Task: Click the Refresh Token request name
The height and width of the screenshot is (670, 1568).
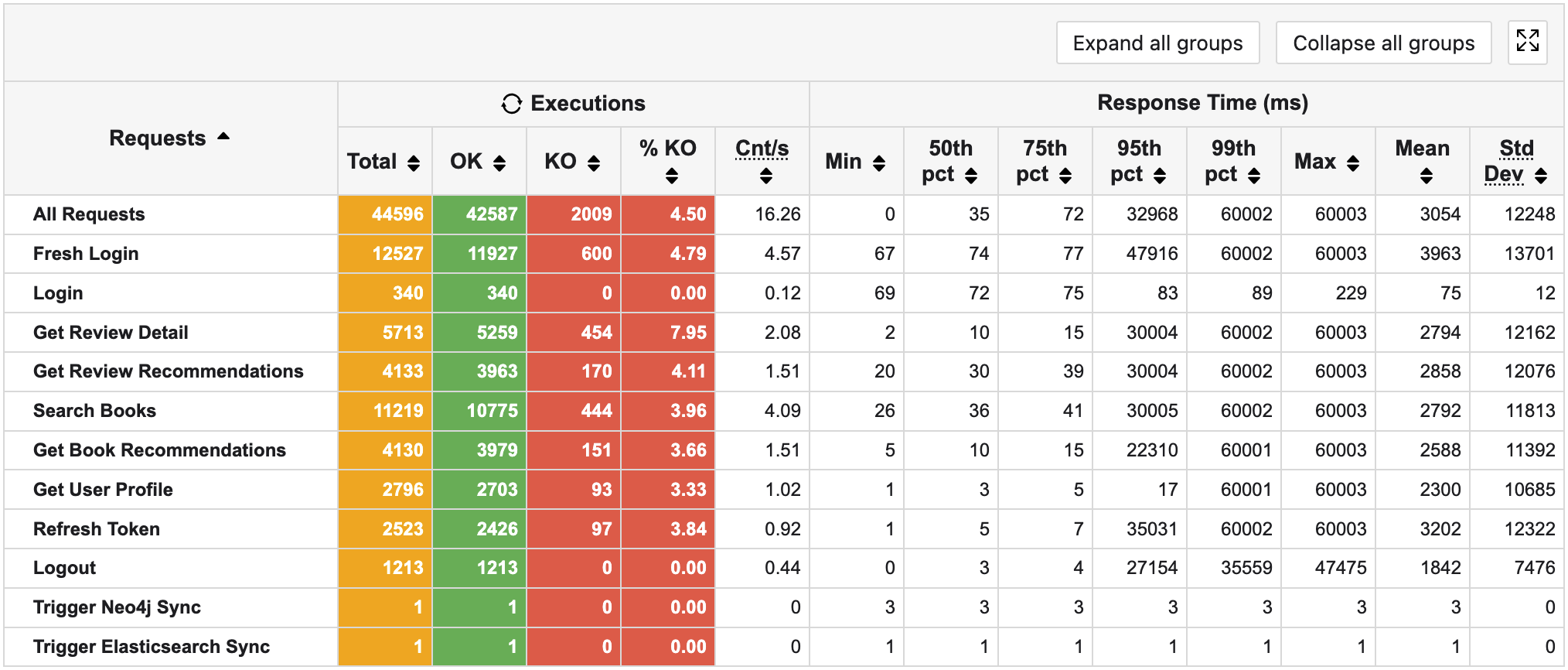Action: [x=97, y=529]
